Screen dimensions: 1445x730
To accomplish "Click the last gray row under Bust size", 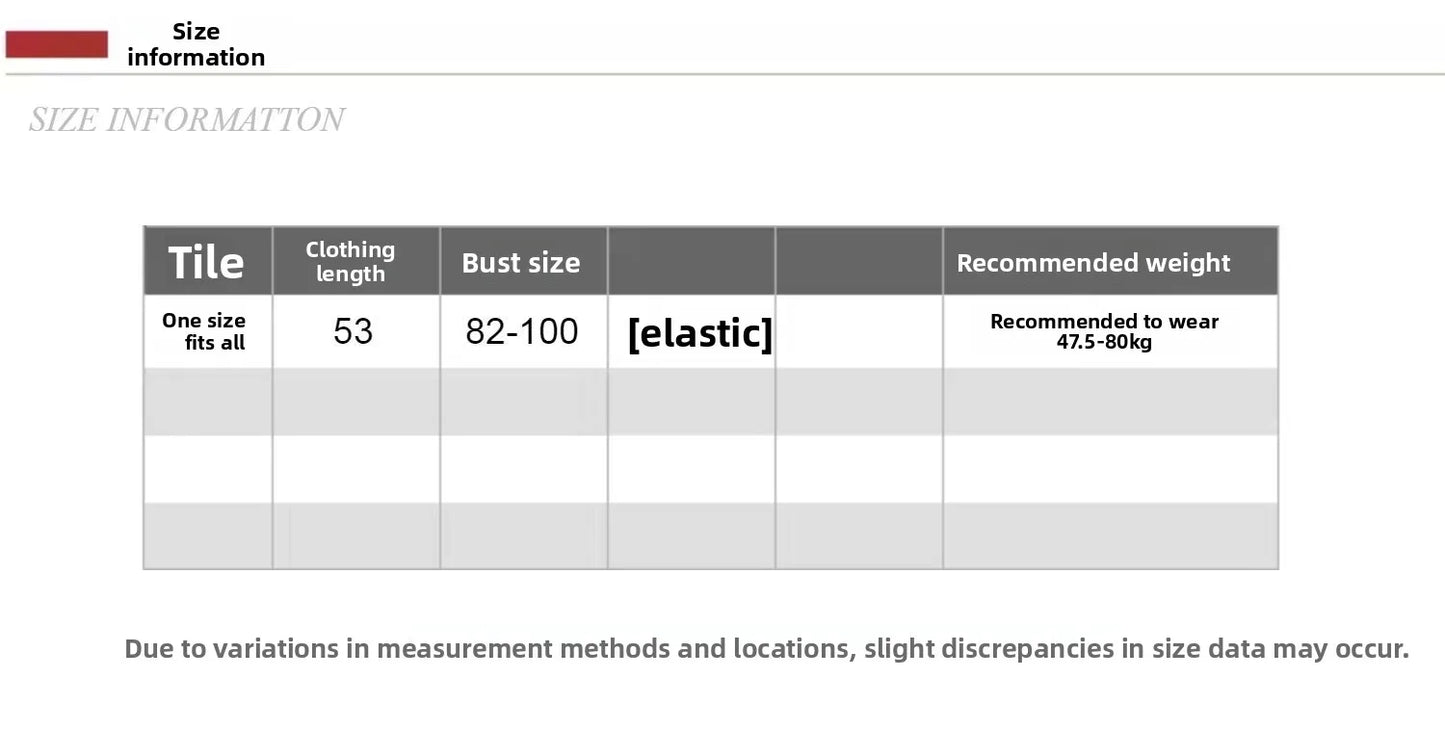I will click(x=523, y=536).
